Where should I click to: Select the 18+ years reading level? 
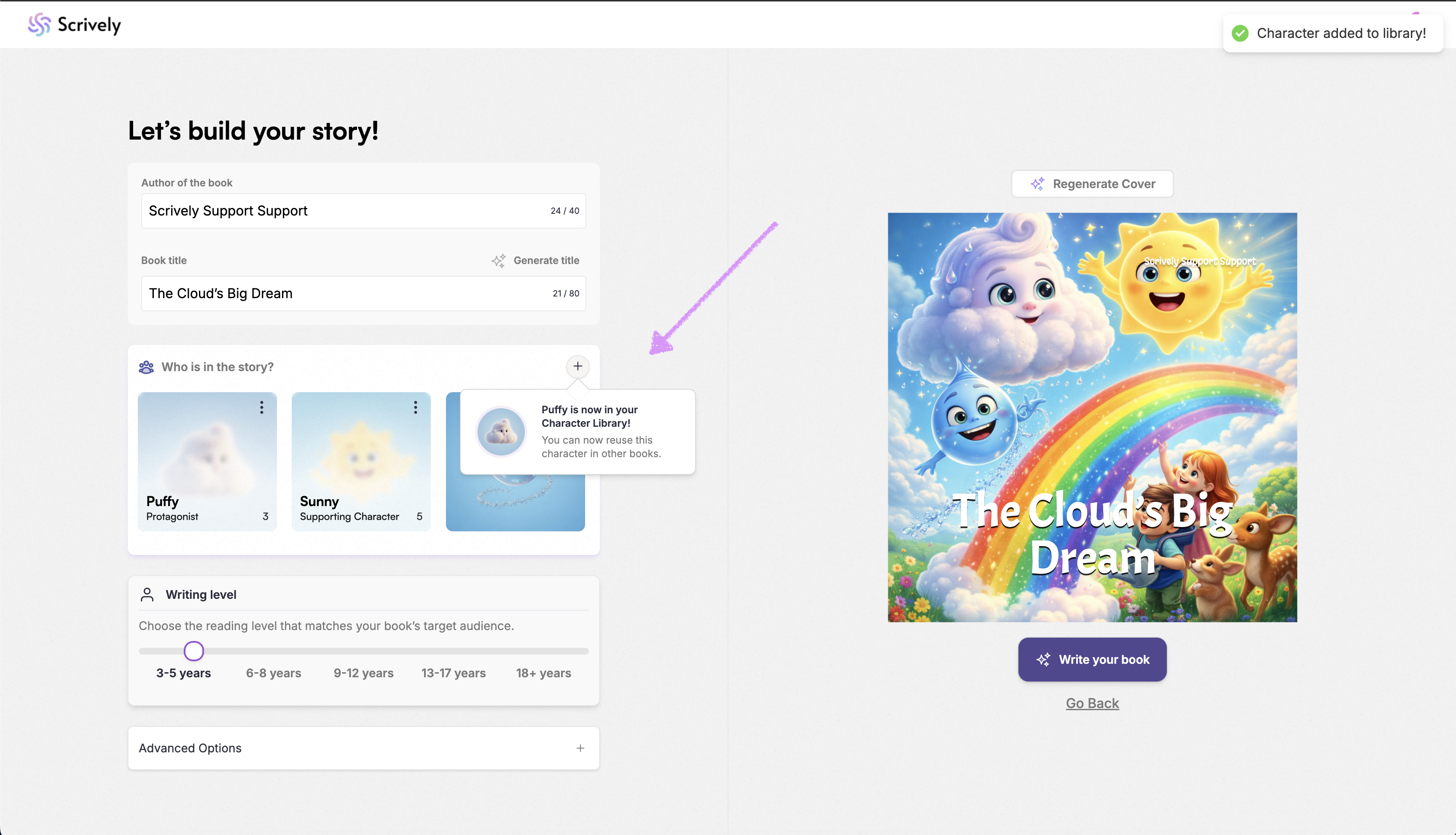point(543,673)
